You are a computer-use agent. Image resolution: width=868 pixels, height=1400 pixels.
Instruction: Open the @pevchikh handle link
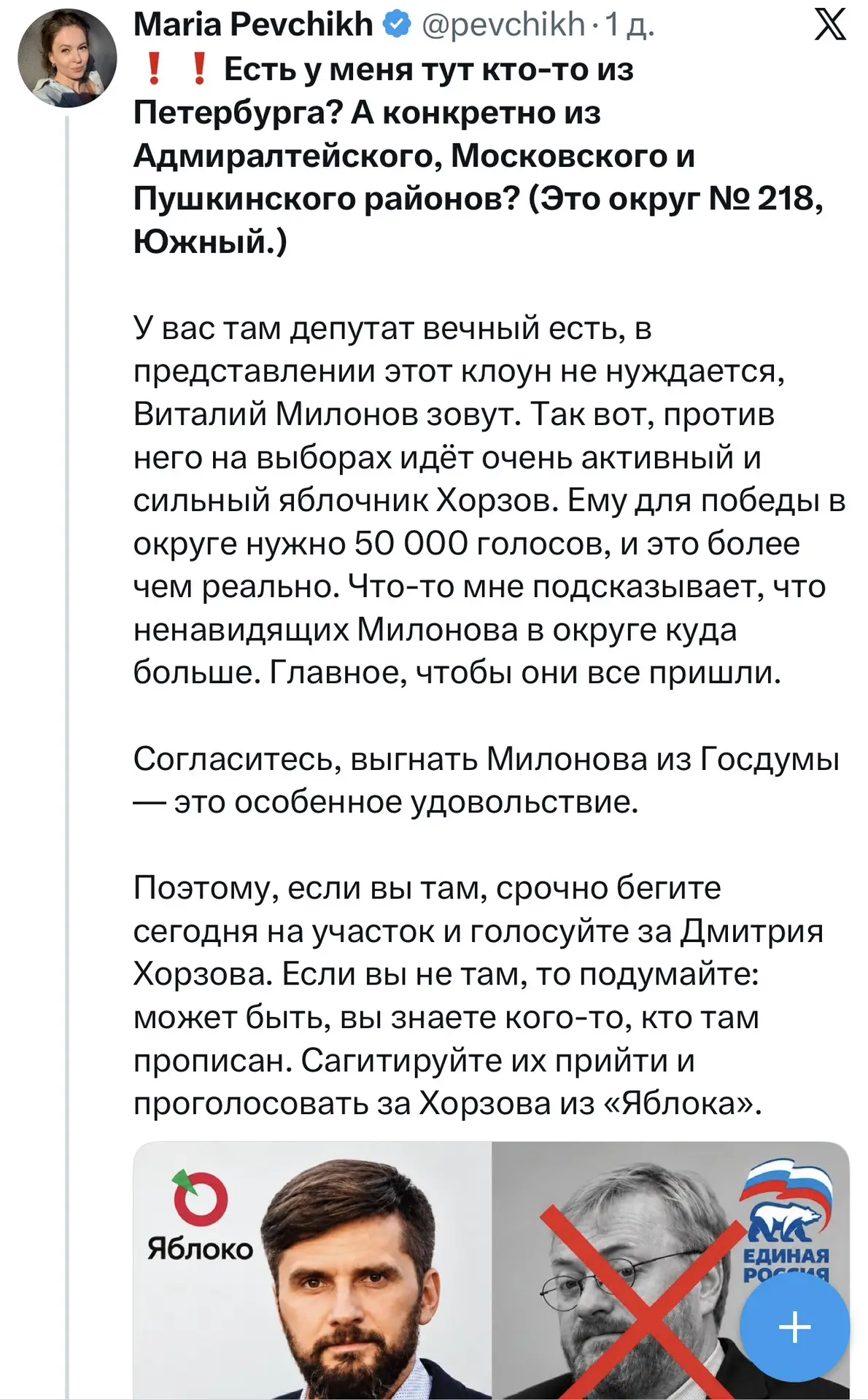pos(503,26)
